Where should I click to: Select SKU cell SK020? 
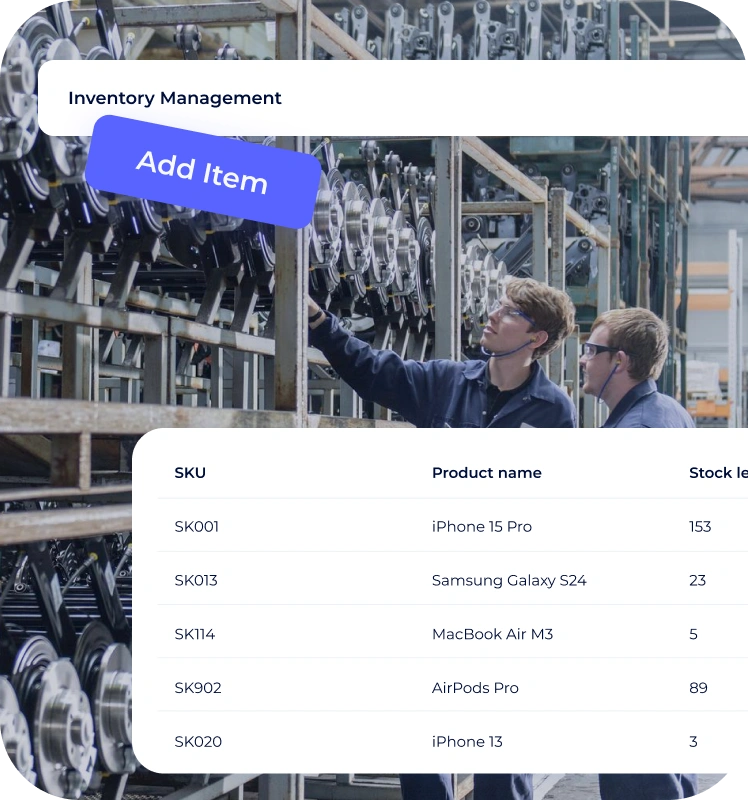(198, 742)
